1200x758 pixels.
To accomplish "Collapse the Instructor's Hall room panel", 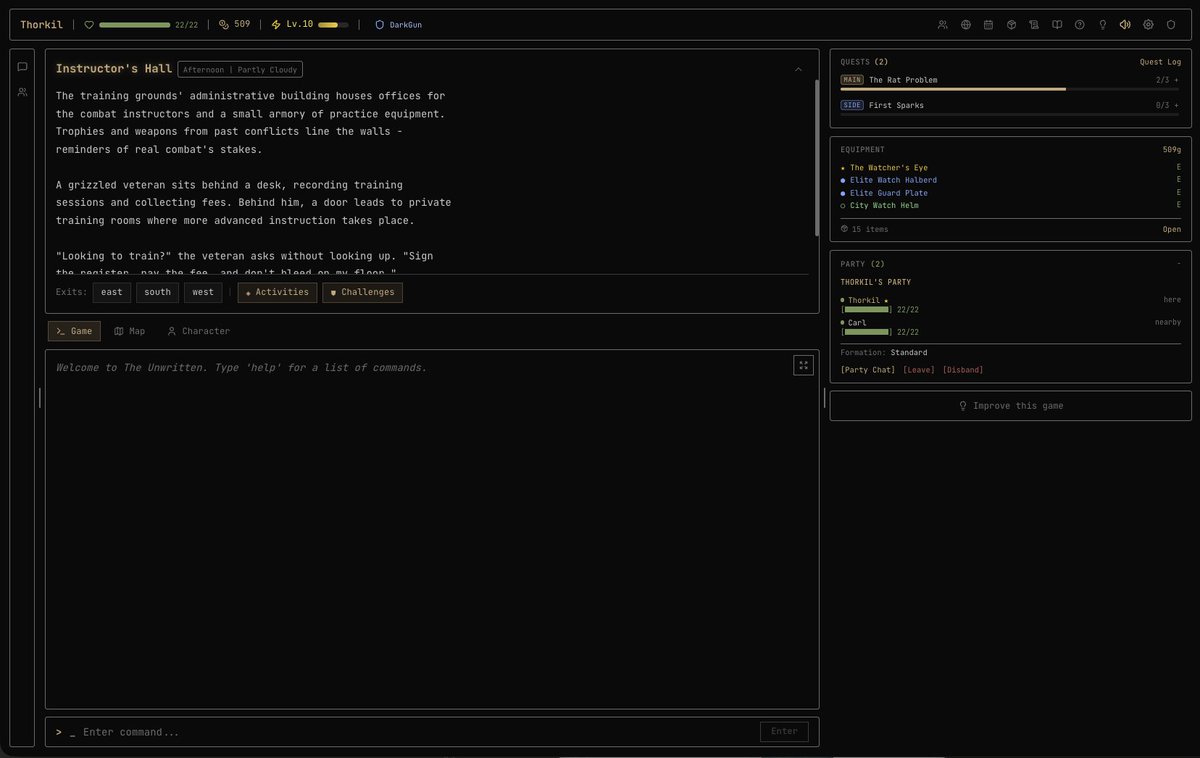I will point(798,70).
